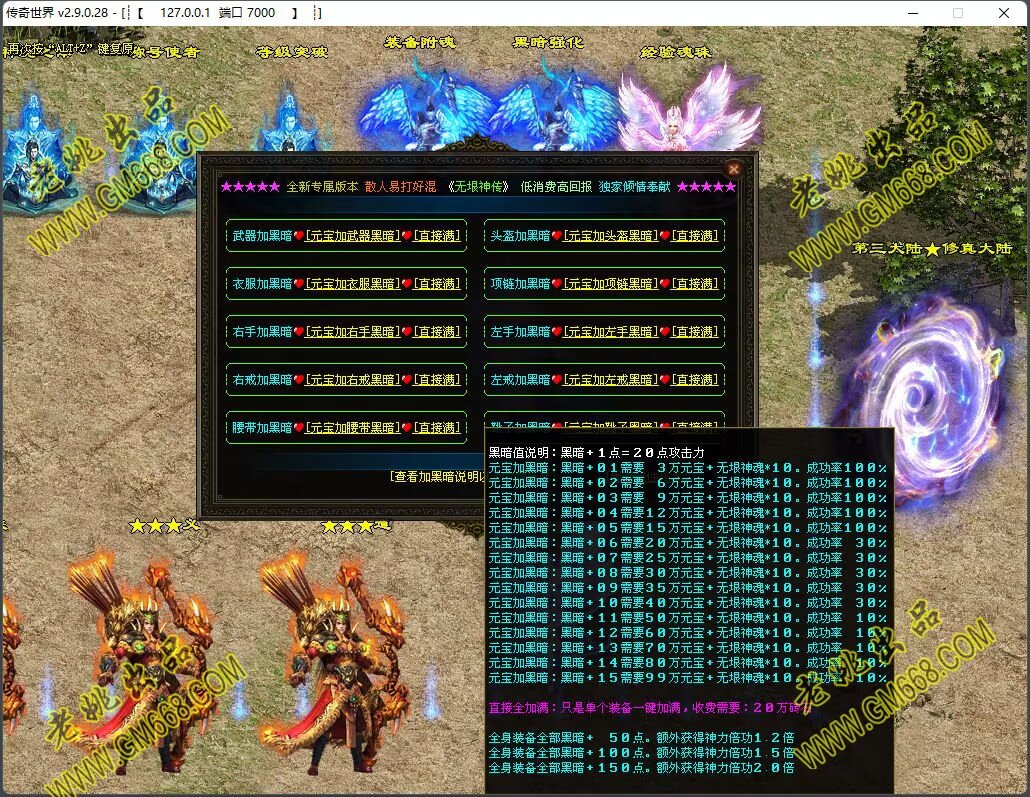Click [直接满] for the weapon row
1030x797 pixels.
(x=437, y=236)
